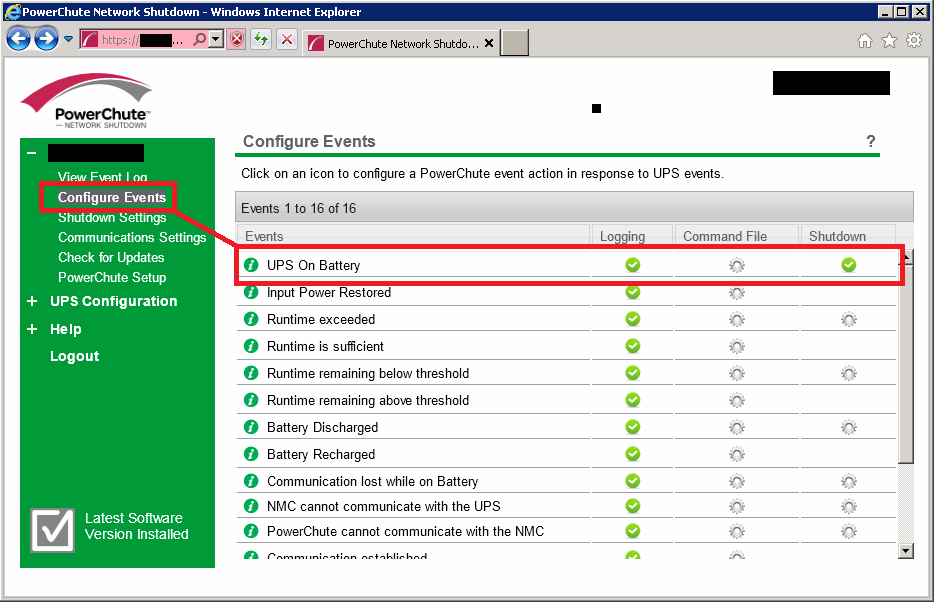Open the help question mark for Configure Events
934x602 pixels.
click(871, 142)
